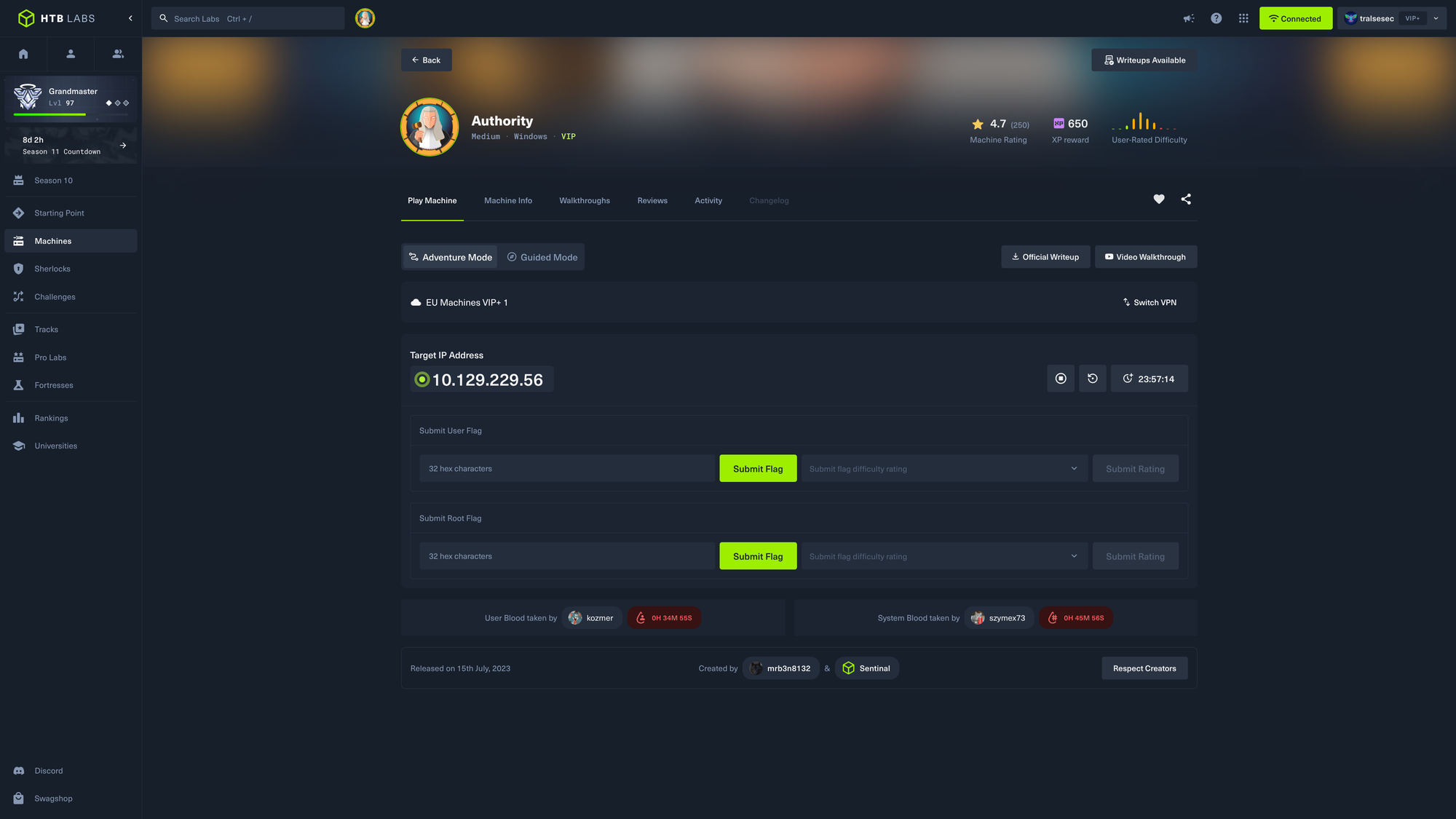1456x819 pixels.
Task: Submit rating for user flag
Action: click(1135, 469)
